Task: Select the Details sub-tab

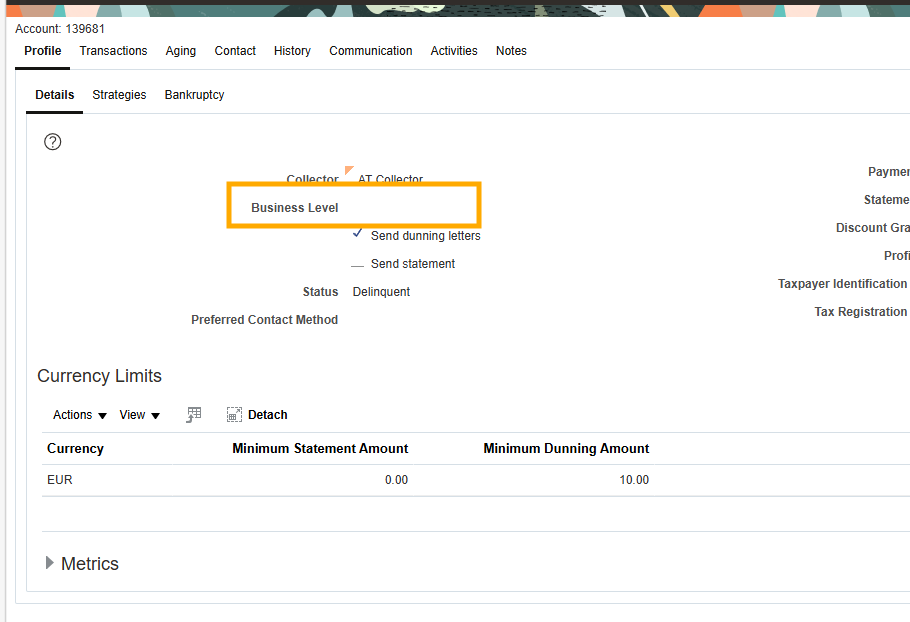Action: coord(55,95)
